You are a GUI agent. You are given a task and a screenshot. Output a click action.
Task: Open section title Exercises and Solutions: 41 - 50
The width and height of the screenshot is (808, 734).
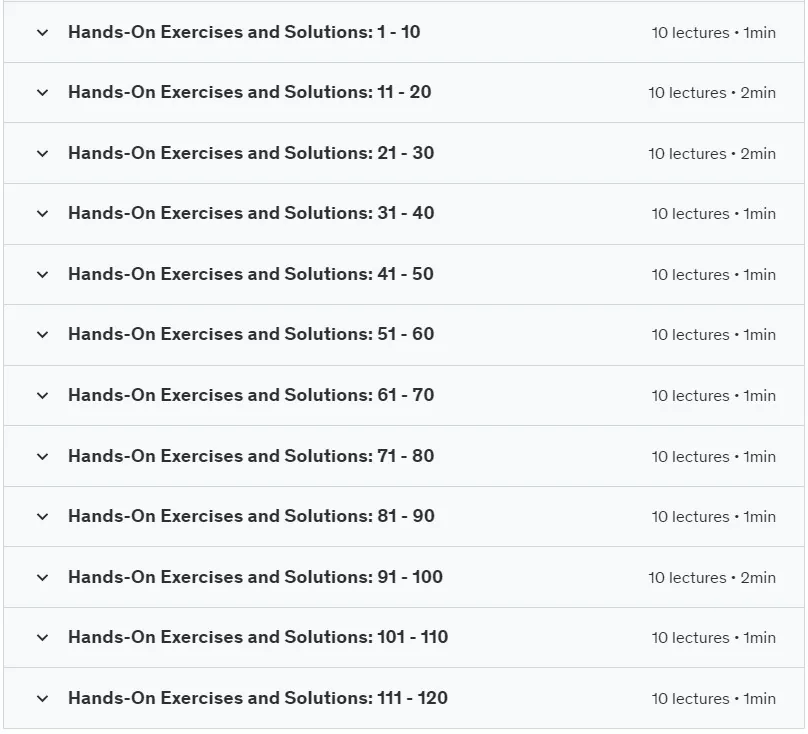(x=251, y=274)
